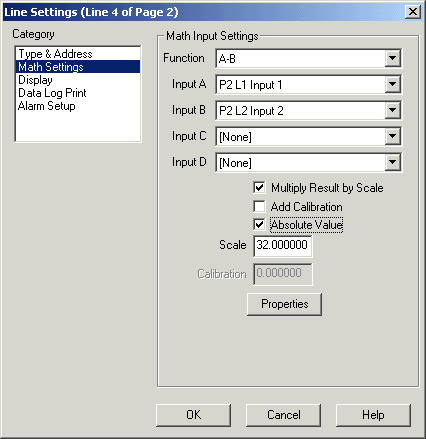Viewport: 426px width, 439px height.
Task: Close the Line Settings dialog
Action: pyautogui.click(x=413, y=12)
